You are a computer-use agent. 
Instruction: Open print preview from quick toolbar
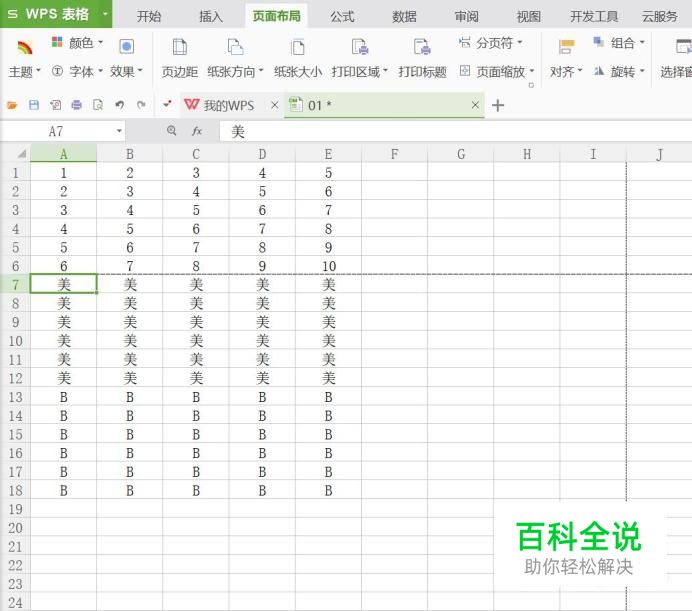tap(98, 105)
